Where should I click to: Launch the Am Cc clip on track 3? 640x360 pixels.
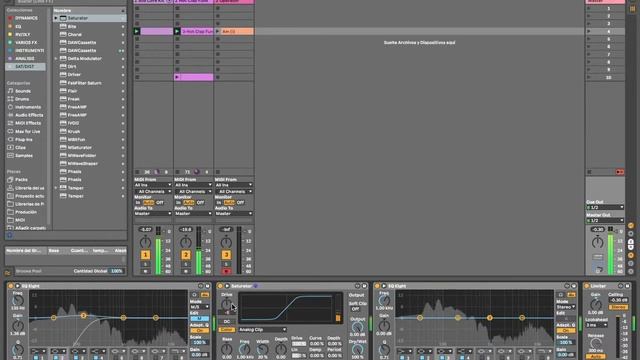tap(218, 31)
